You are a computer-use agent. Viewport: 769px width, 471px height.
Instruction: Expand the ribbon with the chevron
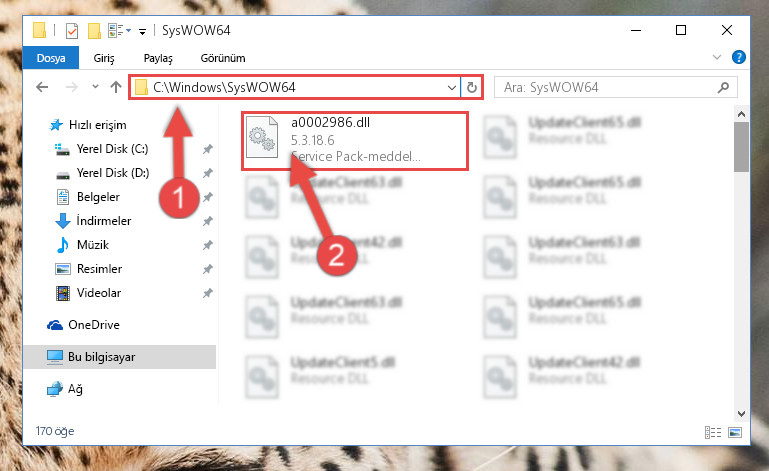(717, 57)
